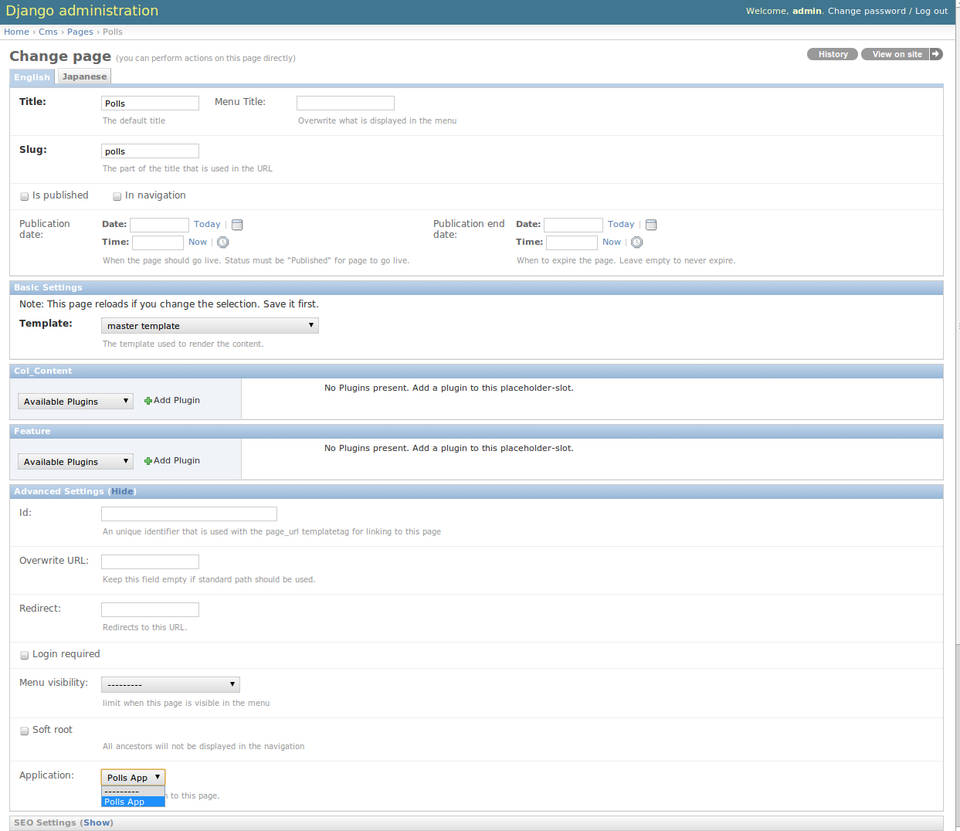Open the publication end time clock icon
960x831 pixels.
tap(637, 242)
